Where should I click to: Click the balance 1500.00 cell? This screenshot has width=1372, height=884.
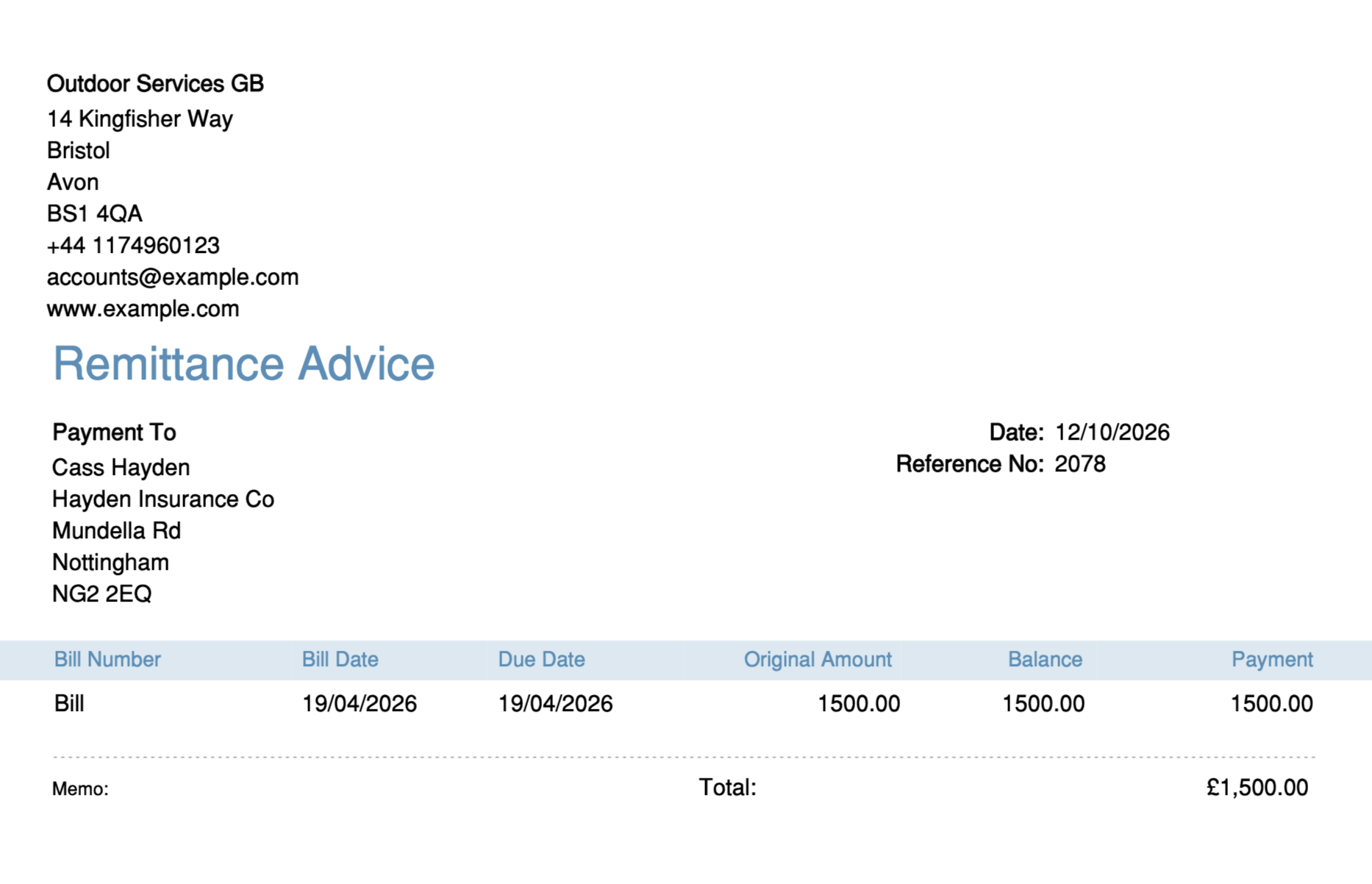coord(1043,704)
